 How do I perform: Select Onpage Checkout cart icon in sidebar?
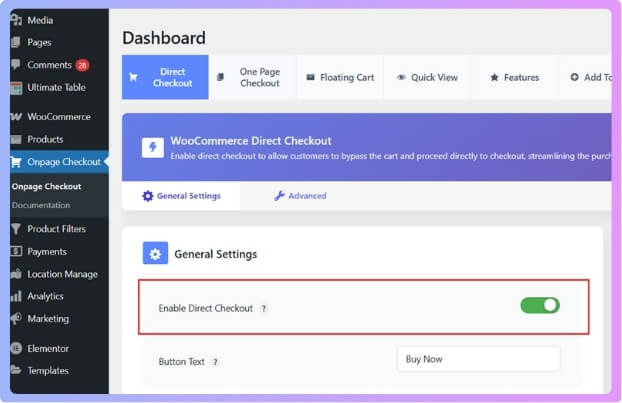(x=16, y=162)
